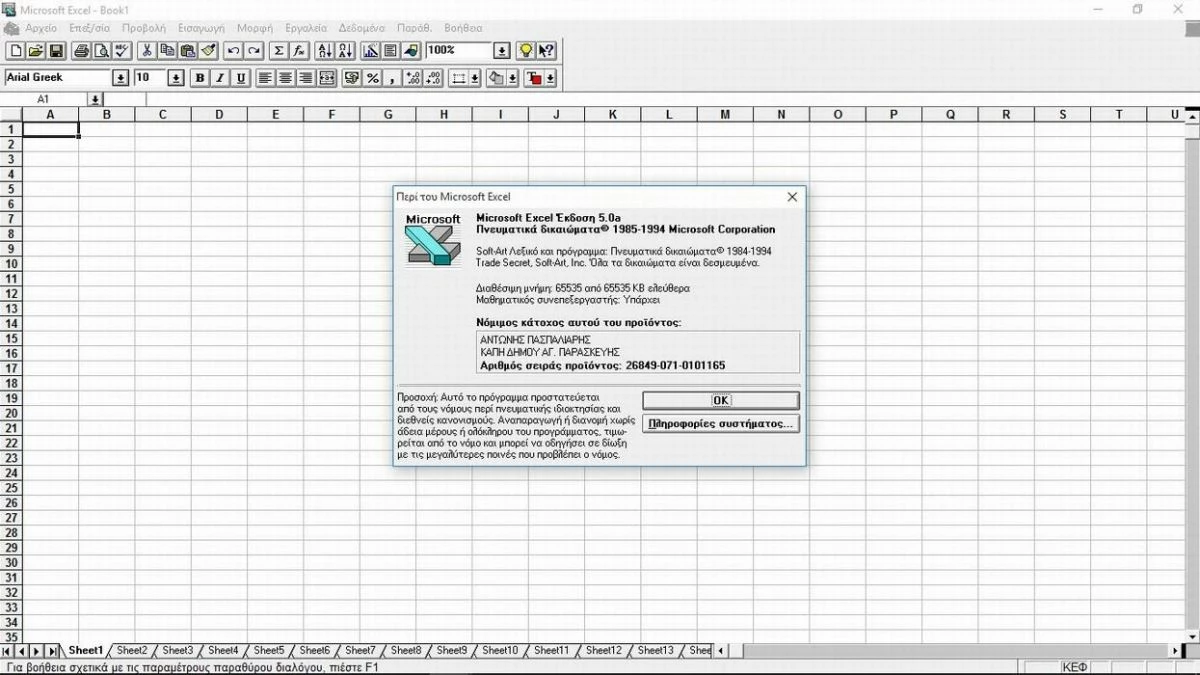The width and height of the screenshot is (1200, 675).
Task: Toggle bold formatting
Action: pyautogui.click(x=199, y=77)
